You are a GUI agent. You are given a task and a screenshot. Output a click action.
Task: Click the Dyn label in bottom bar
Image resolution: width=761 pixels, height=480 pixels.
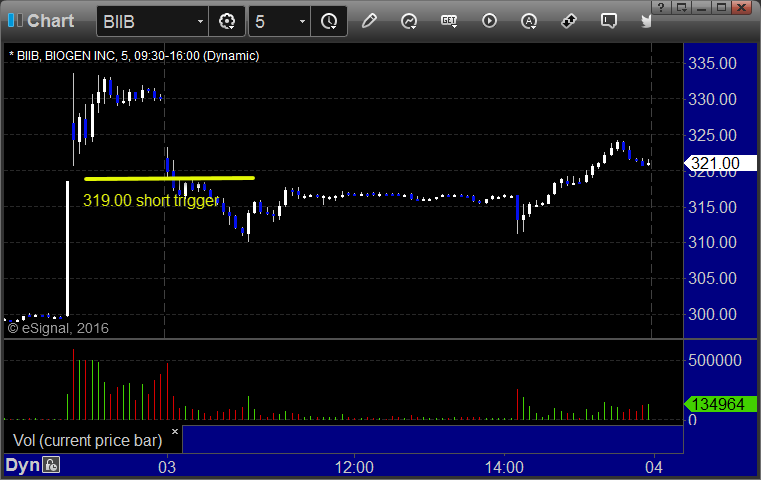tap(22, 465)
